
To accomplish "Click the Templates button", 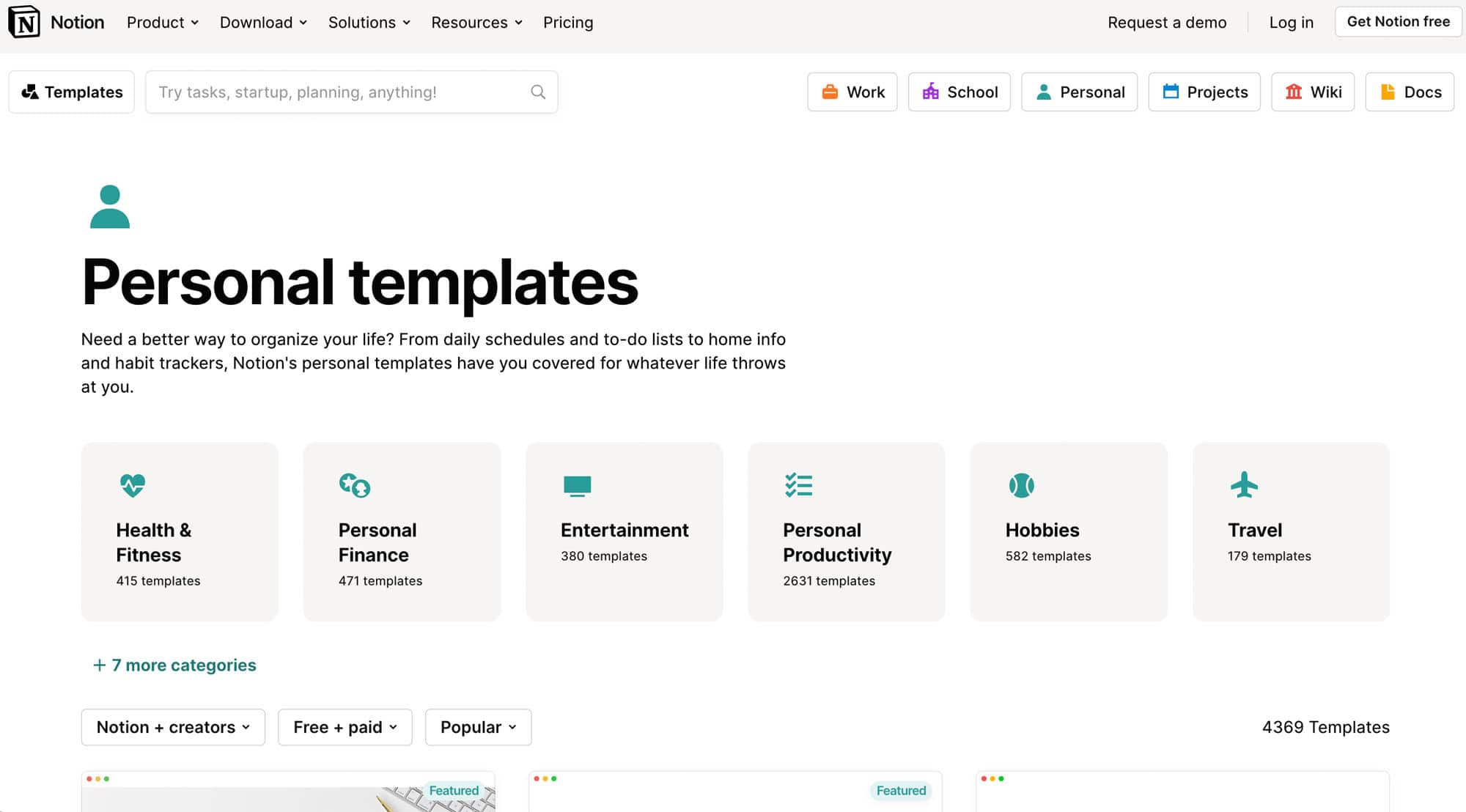I will tap(72, 92).
